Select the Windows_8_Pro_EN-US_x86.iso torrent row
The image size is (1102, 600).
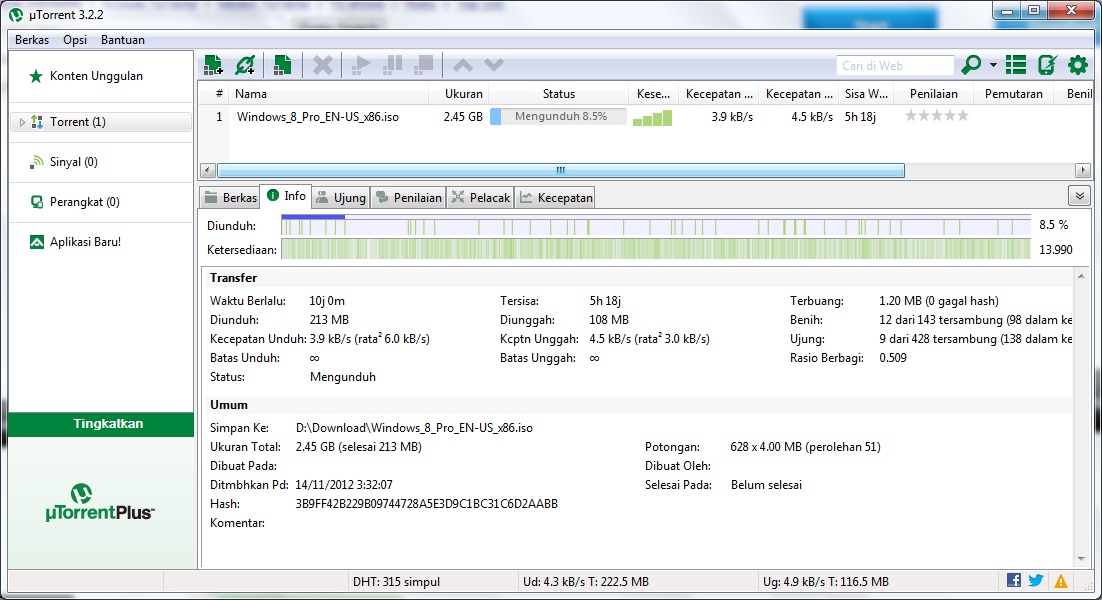(645, 117)
